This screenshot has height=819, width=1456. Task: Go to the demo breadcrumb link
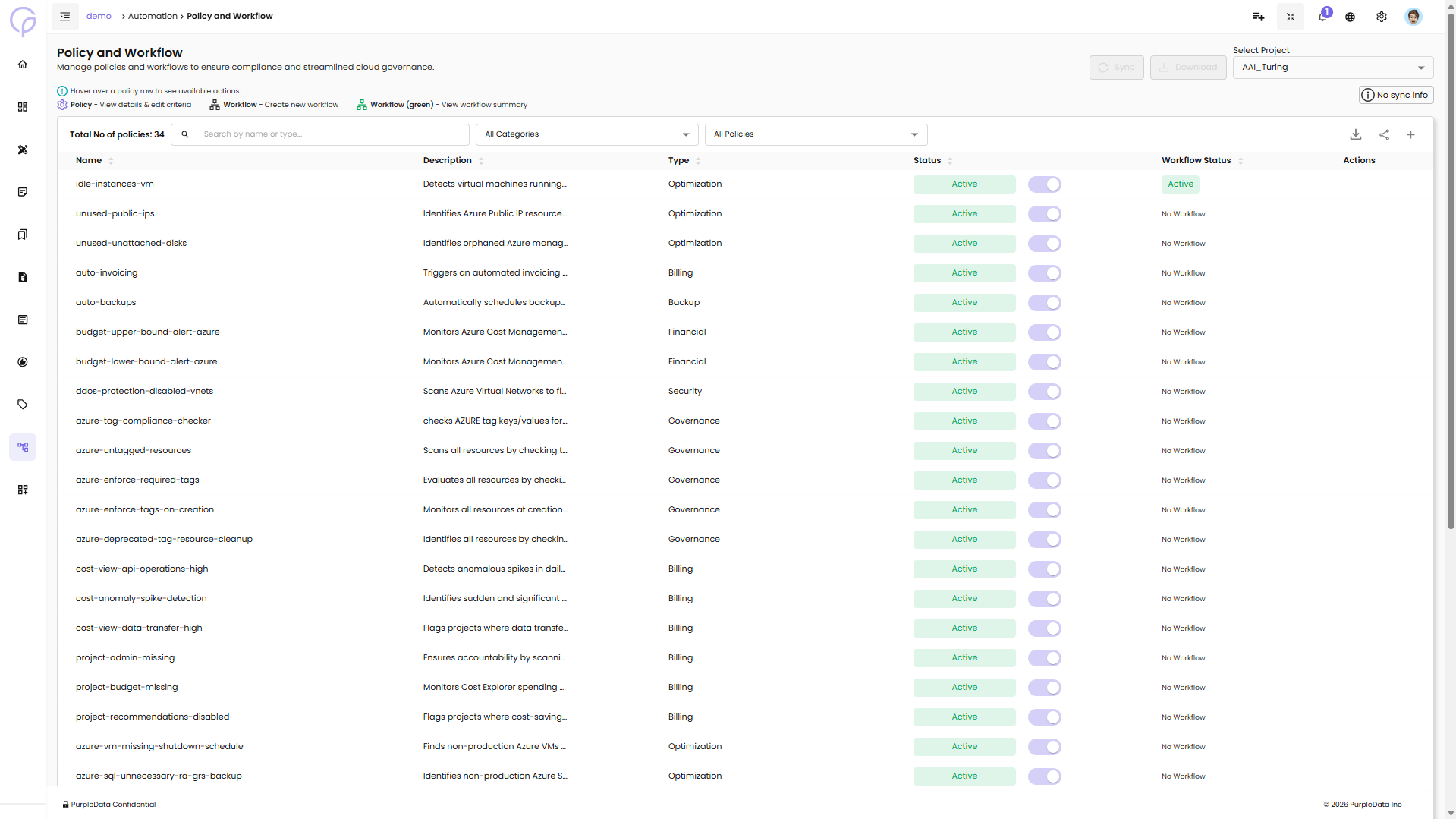99,16
